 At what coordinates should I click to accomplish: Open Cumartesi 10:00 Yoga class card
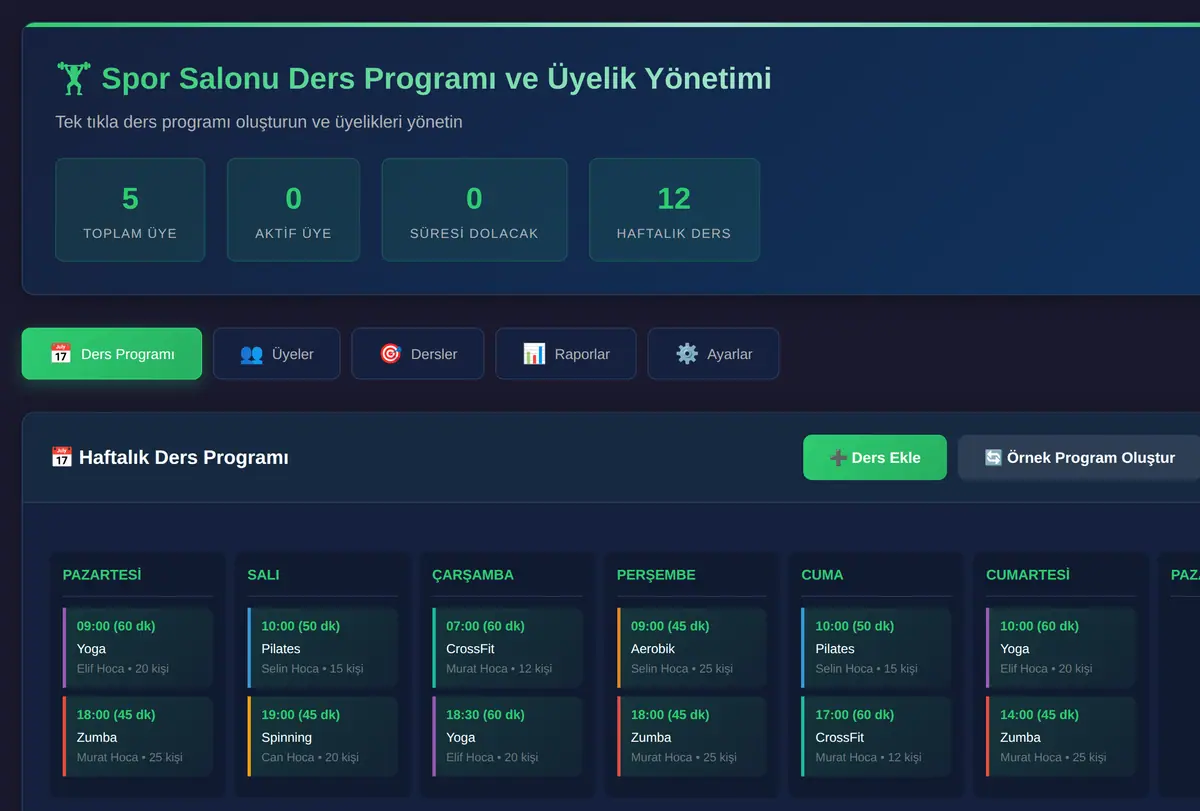pyautogui.click(x=1062, y=647)
